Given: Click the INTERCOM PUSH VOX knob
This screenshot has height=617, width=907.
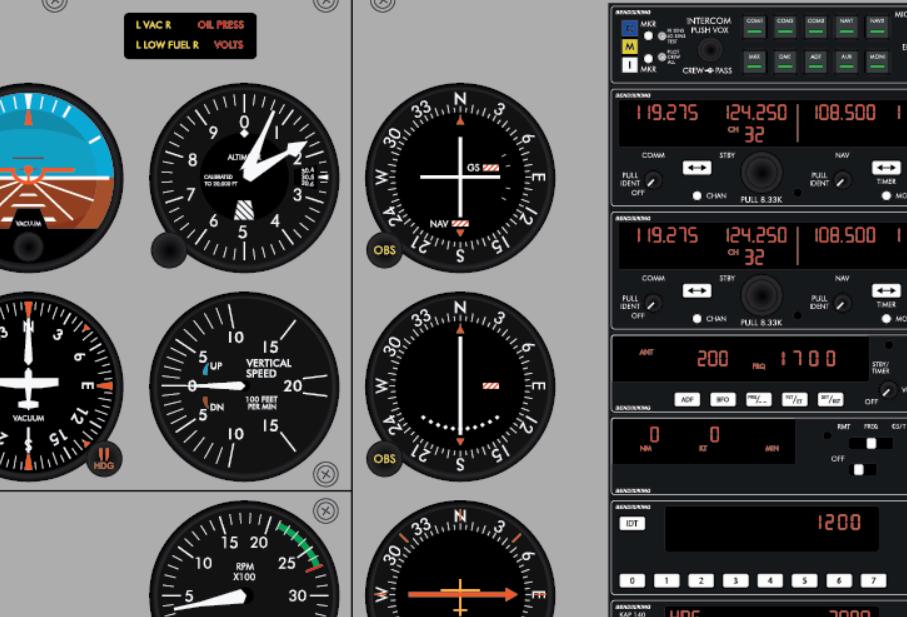Looking at the screenshot, I should click(710, 49).
